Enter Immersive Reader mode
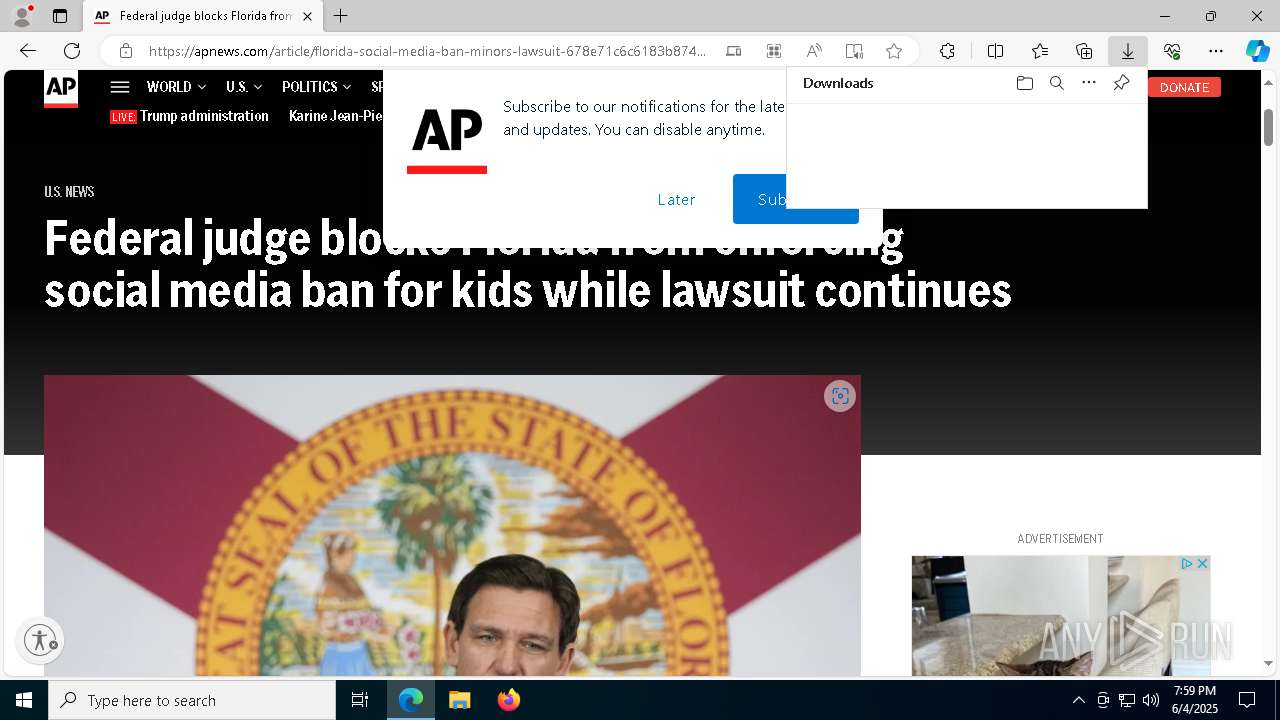This screenshot has height=720, width=1280. [854, 51]
